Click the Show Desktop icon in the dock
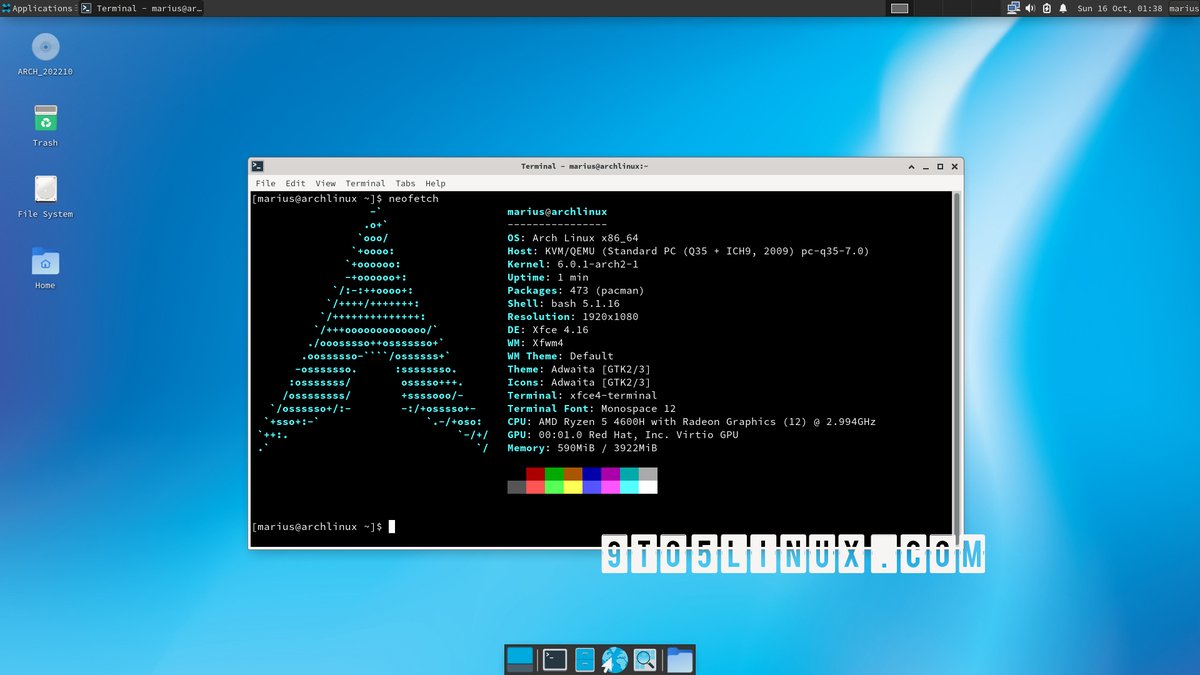The height and width of the screenshot is (675, 1200). tap(520, 658)
